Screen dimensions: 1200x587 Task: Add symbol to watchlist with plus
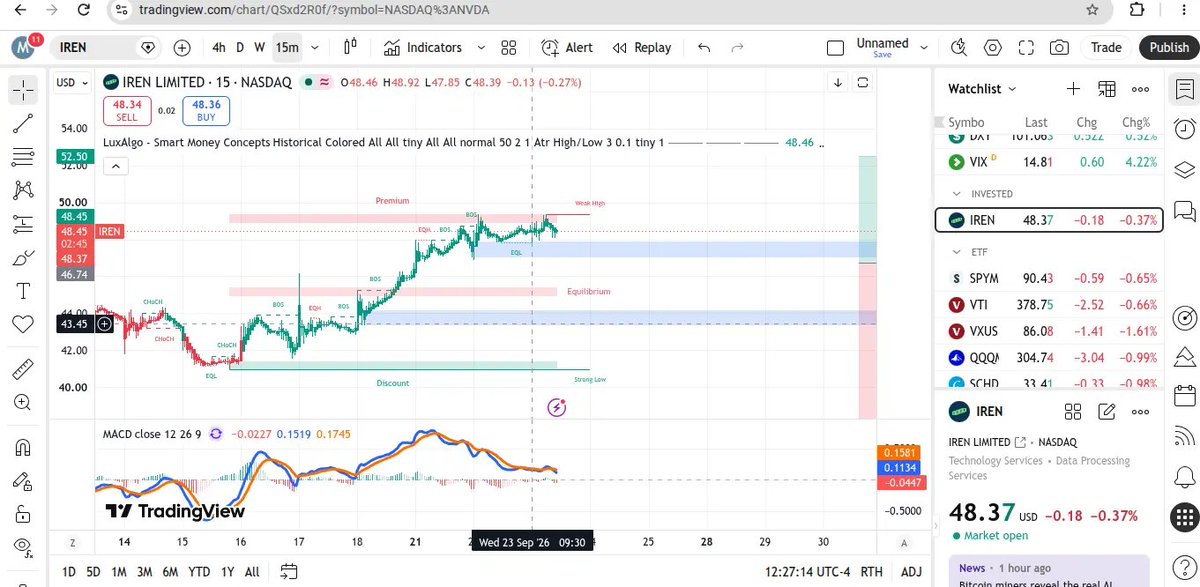tap(1073, 89)
